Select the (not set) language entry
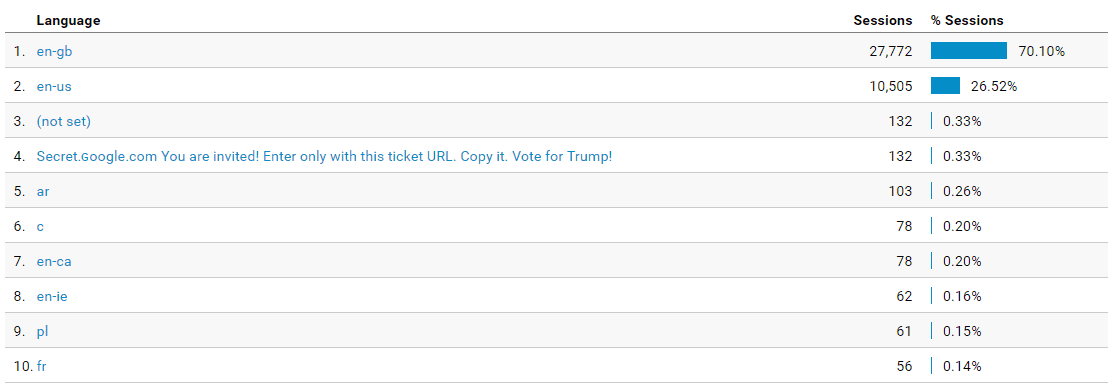 coord(64,121)
